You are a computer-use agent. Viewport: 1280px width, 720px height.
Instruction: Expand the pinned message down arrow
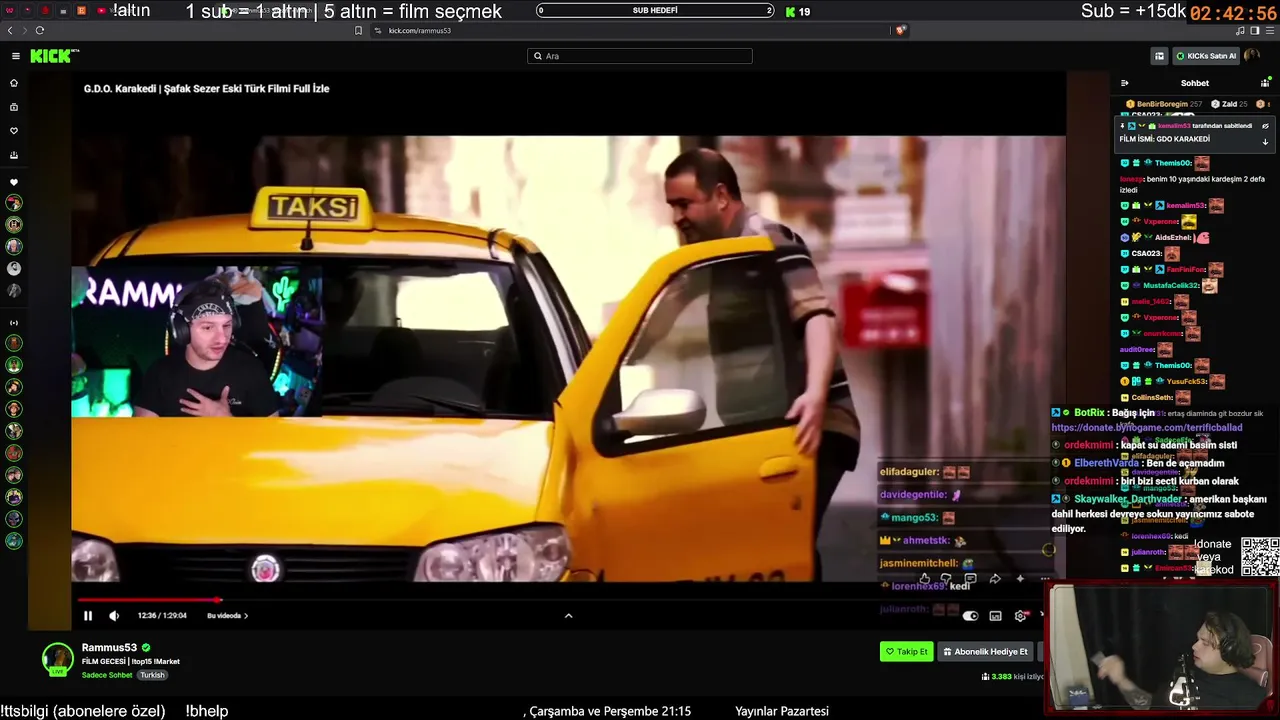pos(1265,142)
